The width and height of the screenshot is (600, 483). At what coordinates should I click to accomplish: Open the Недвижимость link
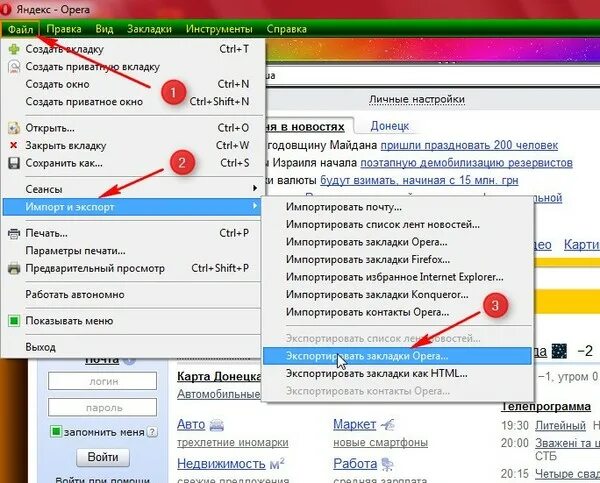221,464
